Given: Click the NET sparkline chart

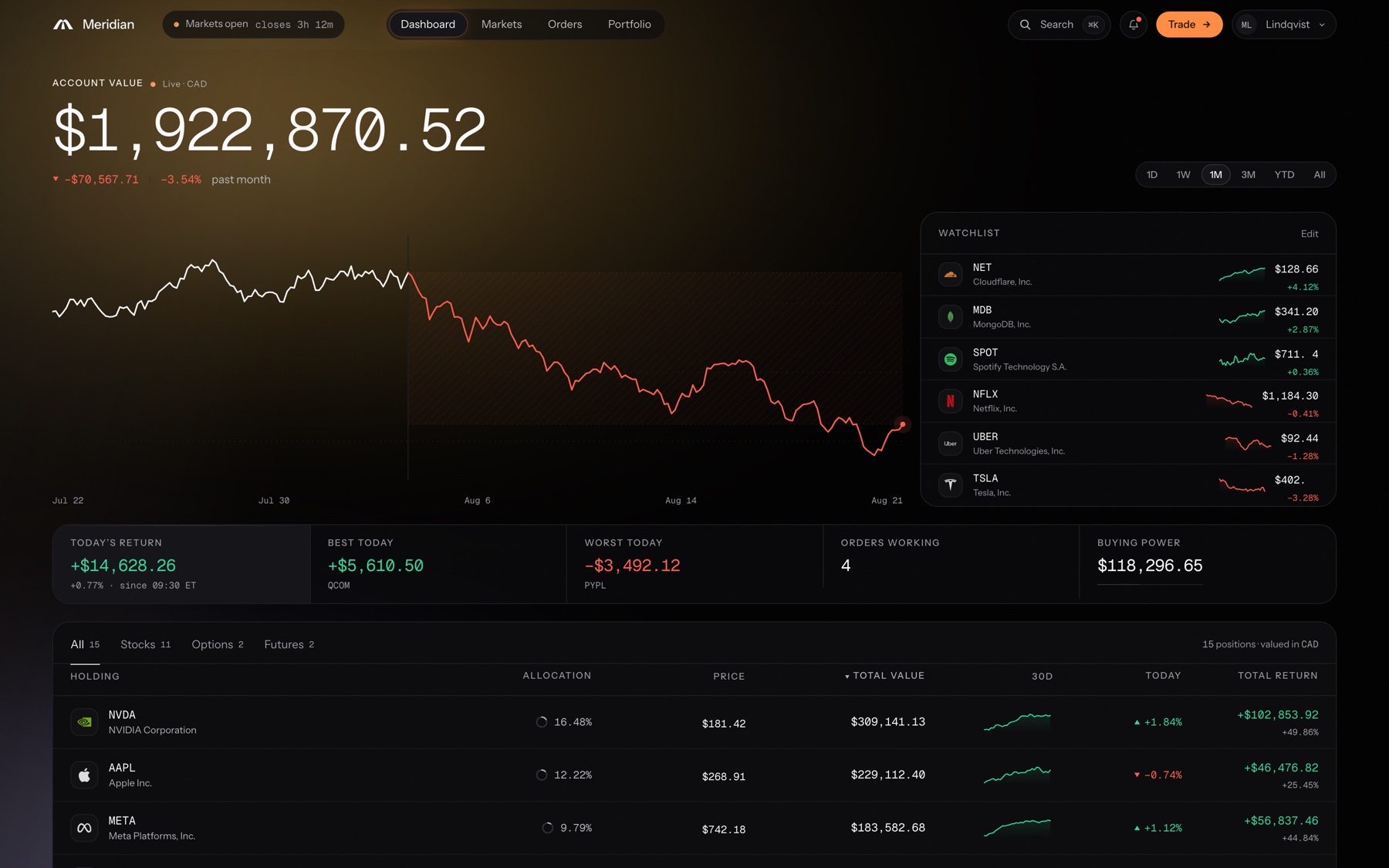Looking at the screenshot, I should [1242, 274].
